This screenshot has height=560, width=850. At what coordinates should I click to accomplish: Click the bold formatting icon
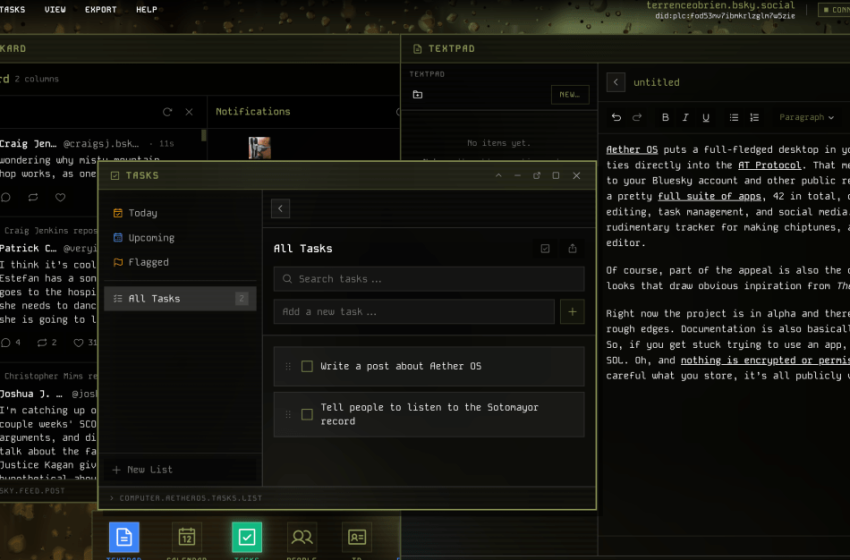665,118
